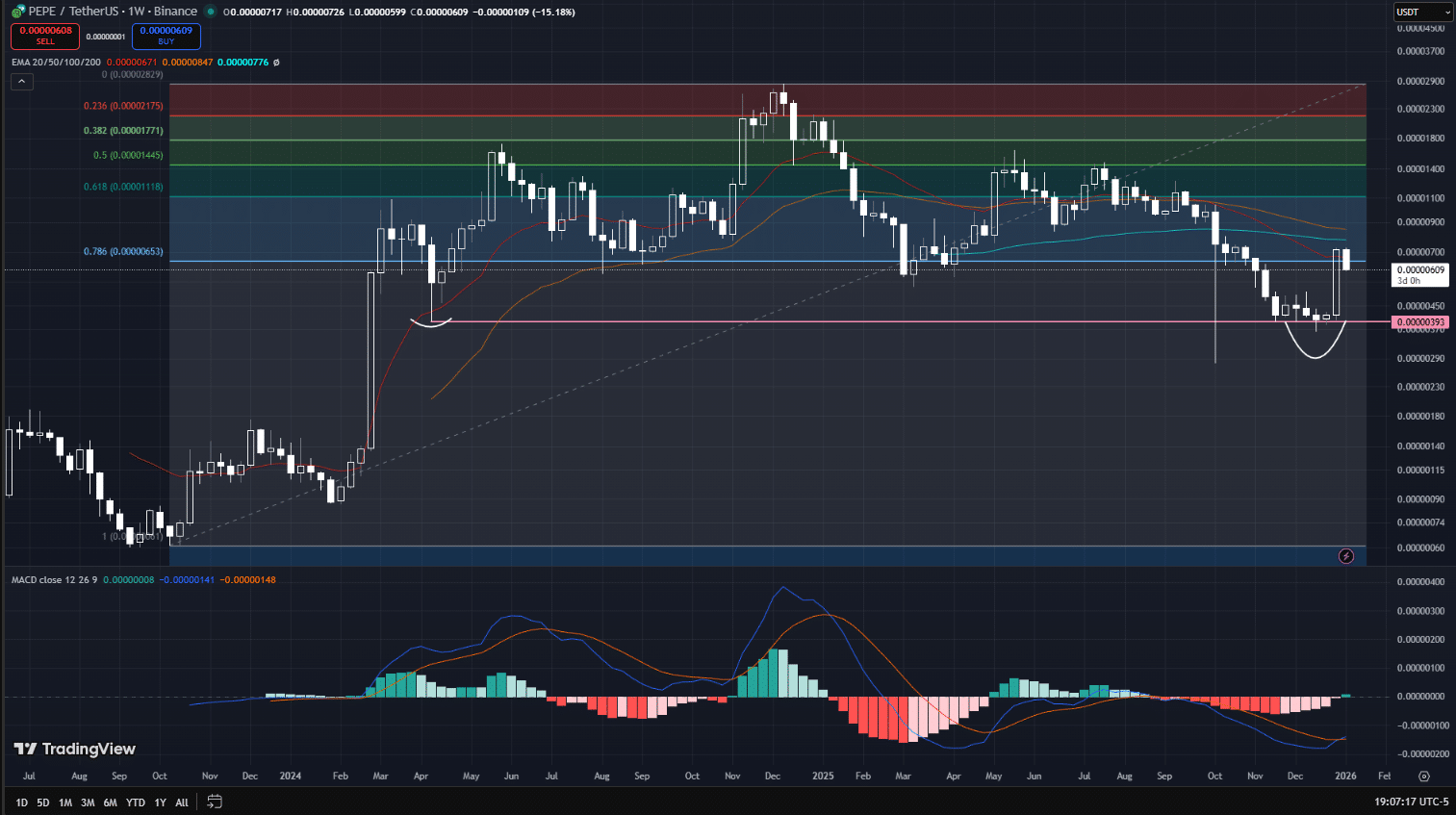Image resolution: width=1456 pixels, height=815 pixels.
Task: Click the lightning bolt trade icon on the chart
Action: (1346, 556)
